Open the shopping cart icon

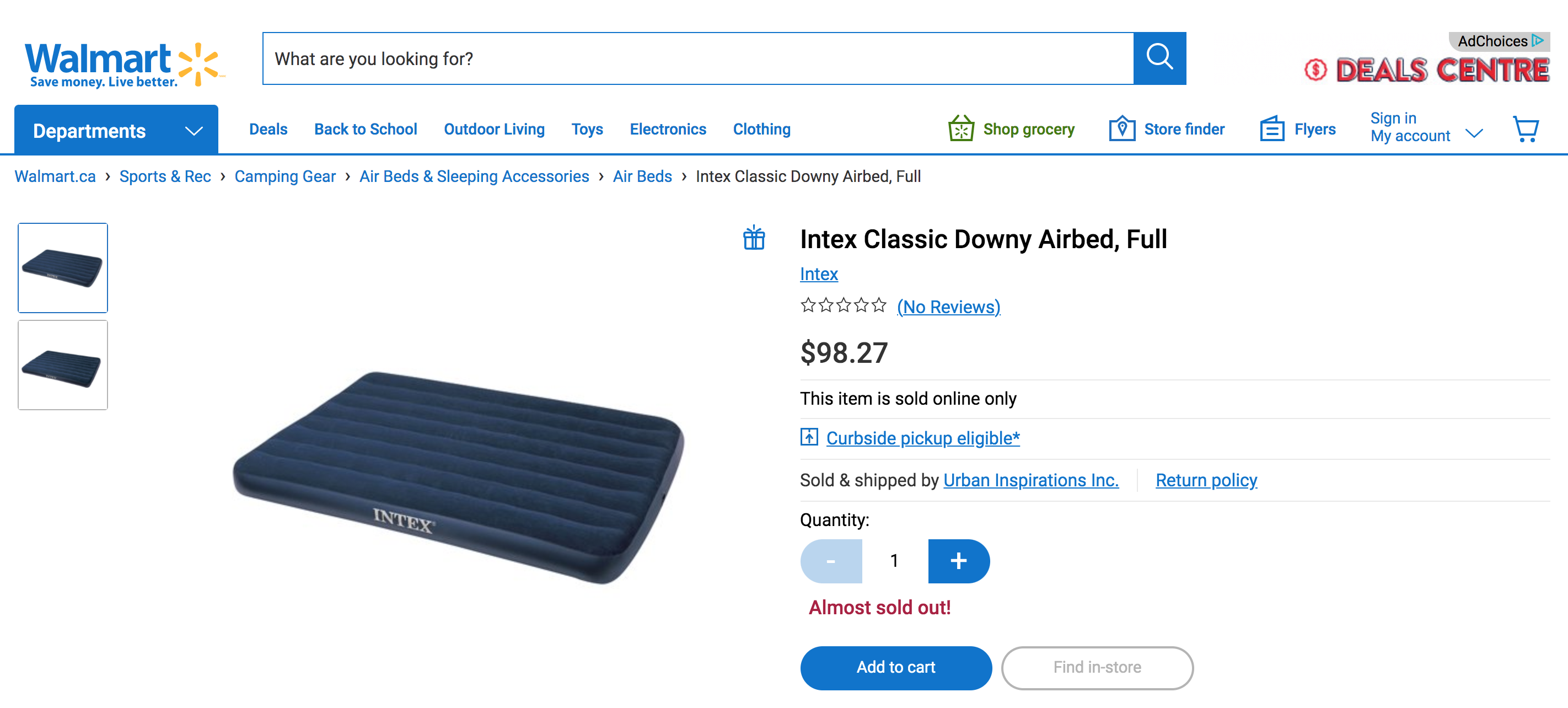1526,130
